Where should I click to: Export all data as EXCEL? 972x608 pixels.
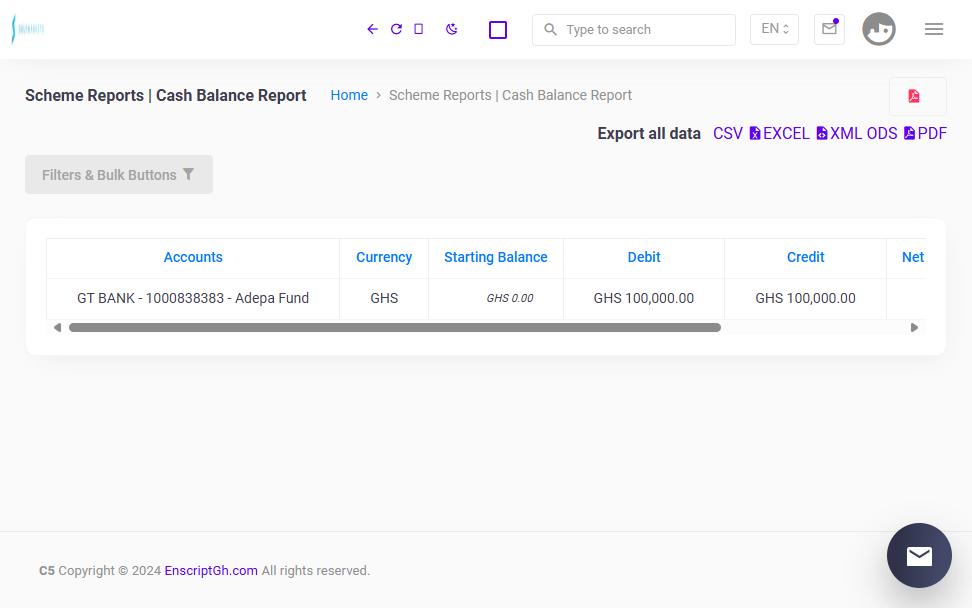tap(780, 134)
